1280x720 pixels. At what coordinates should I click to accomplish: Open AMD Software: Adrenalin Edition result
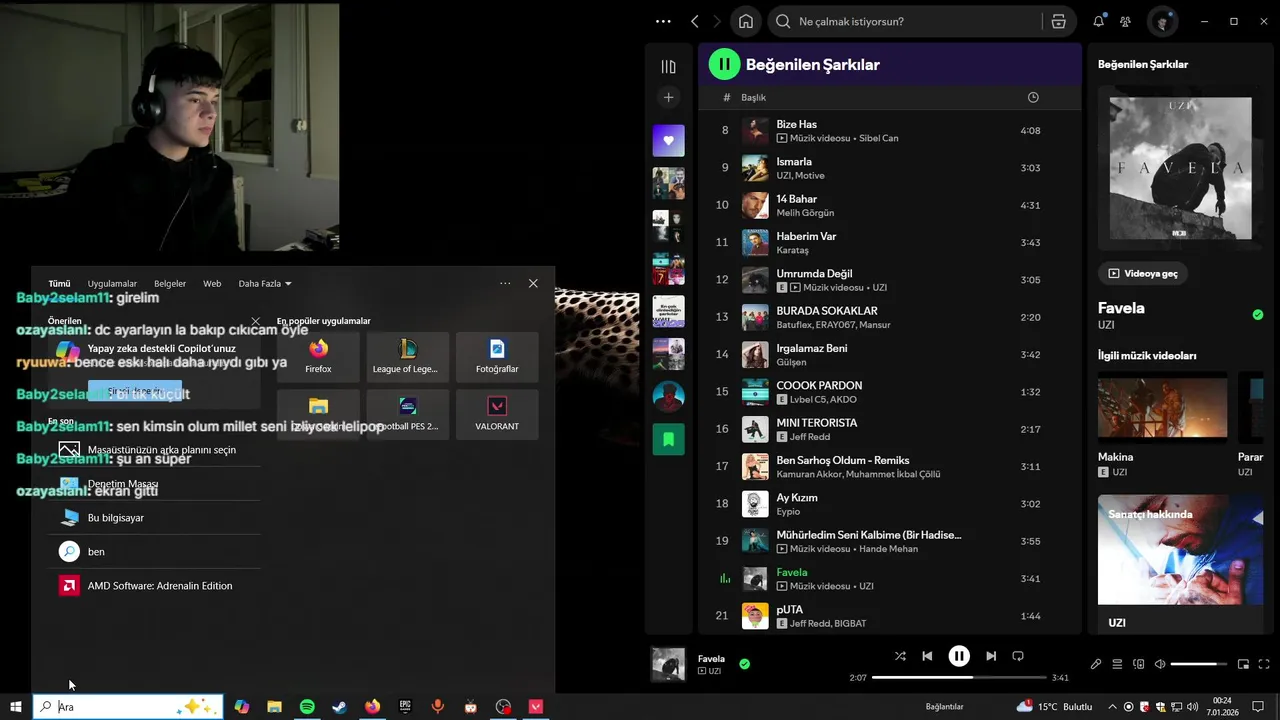pyautogui.click(x=154, y=586)
